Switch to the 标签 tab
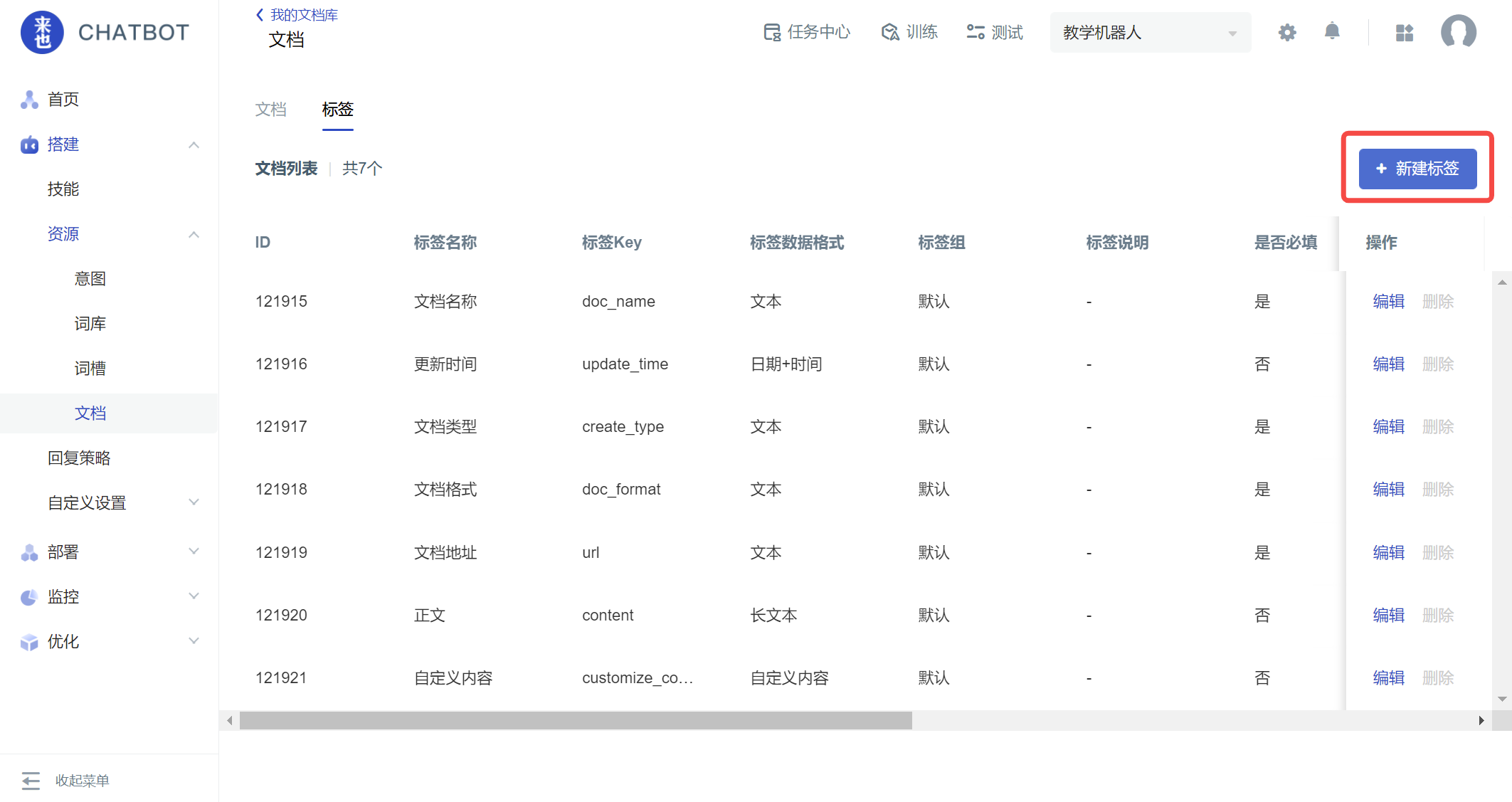The image size is (1512, 802). [x=337, y=110]
